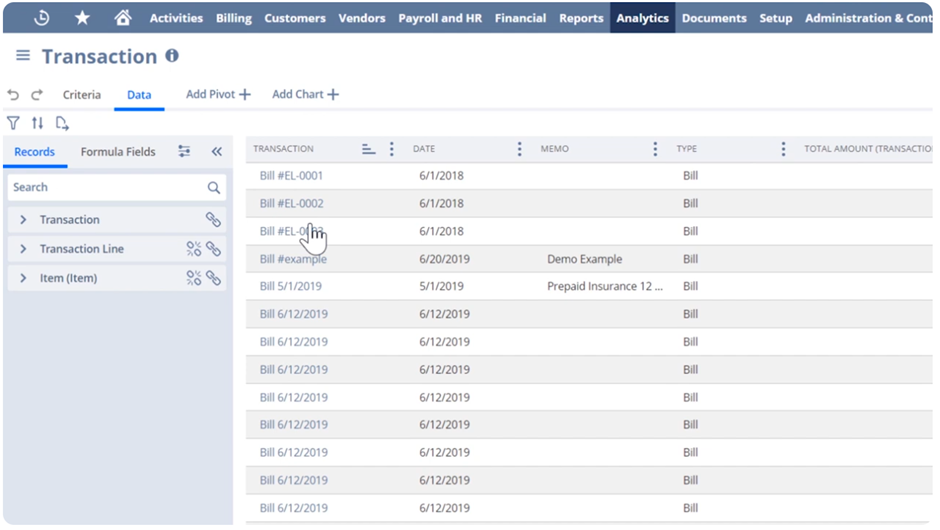Select the 'Prepaid Insurance 12 ...' memo cell
940x530 pixels.
point(605,286)
